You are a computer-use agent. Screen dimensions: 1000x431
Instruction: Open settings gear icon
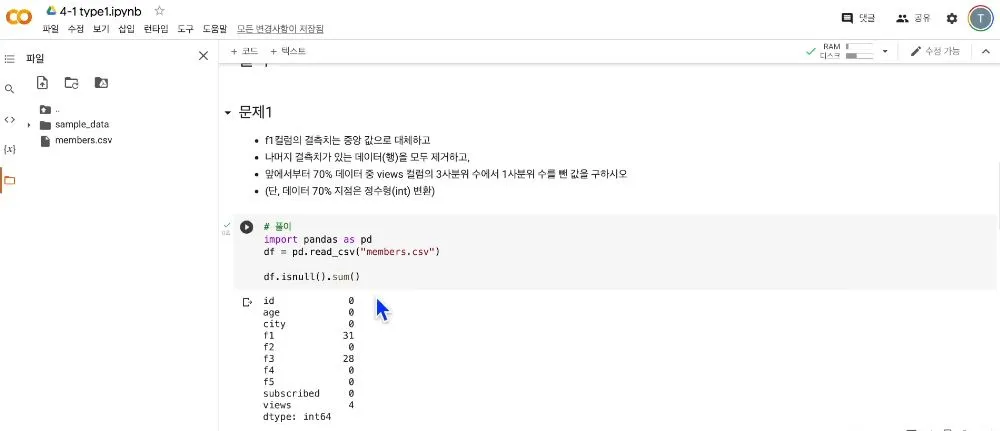point(952,18)
